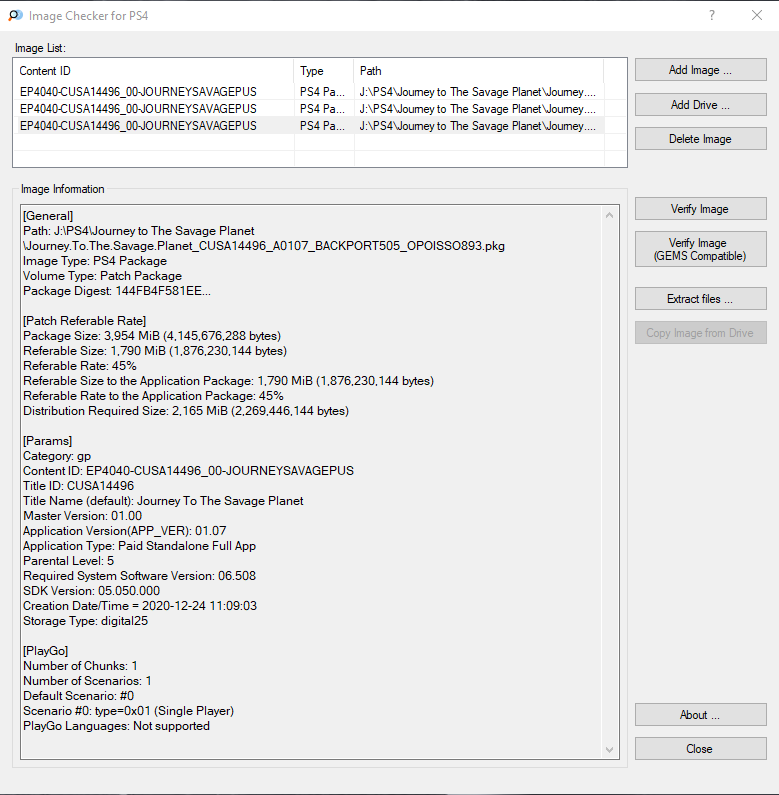
Task: Sort by the Content ID column header
Action: (x=154, y=71)
